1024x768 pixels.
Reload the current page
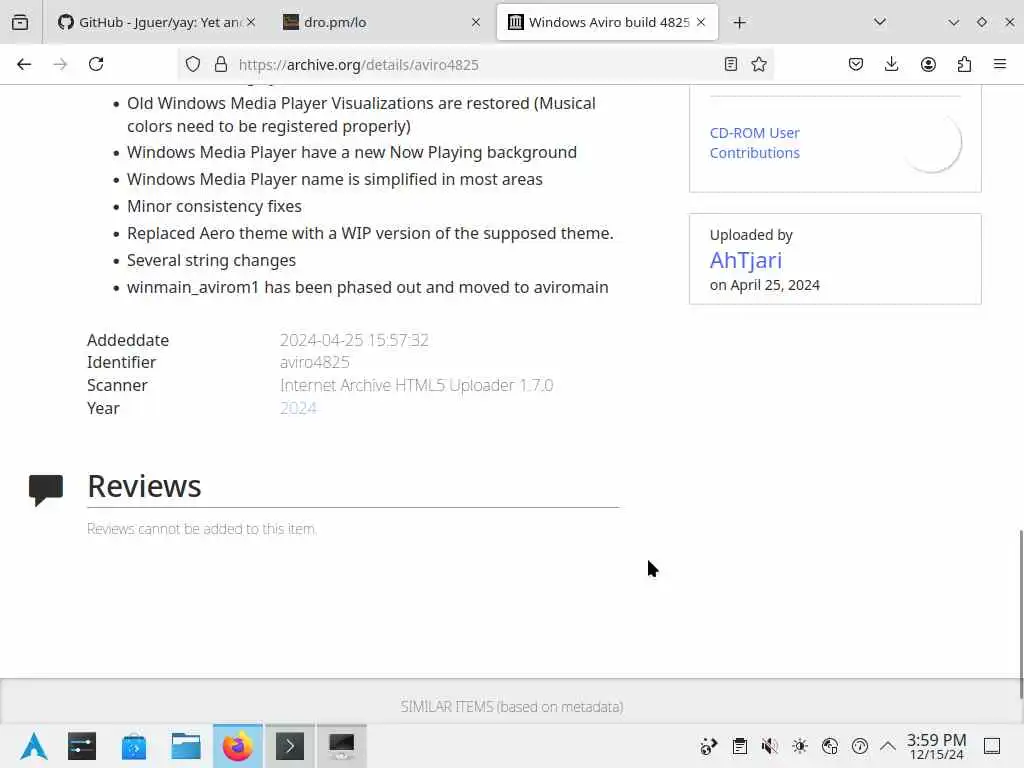pos(96,64)
